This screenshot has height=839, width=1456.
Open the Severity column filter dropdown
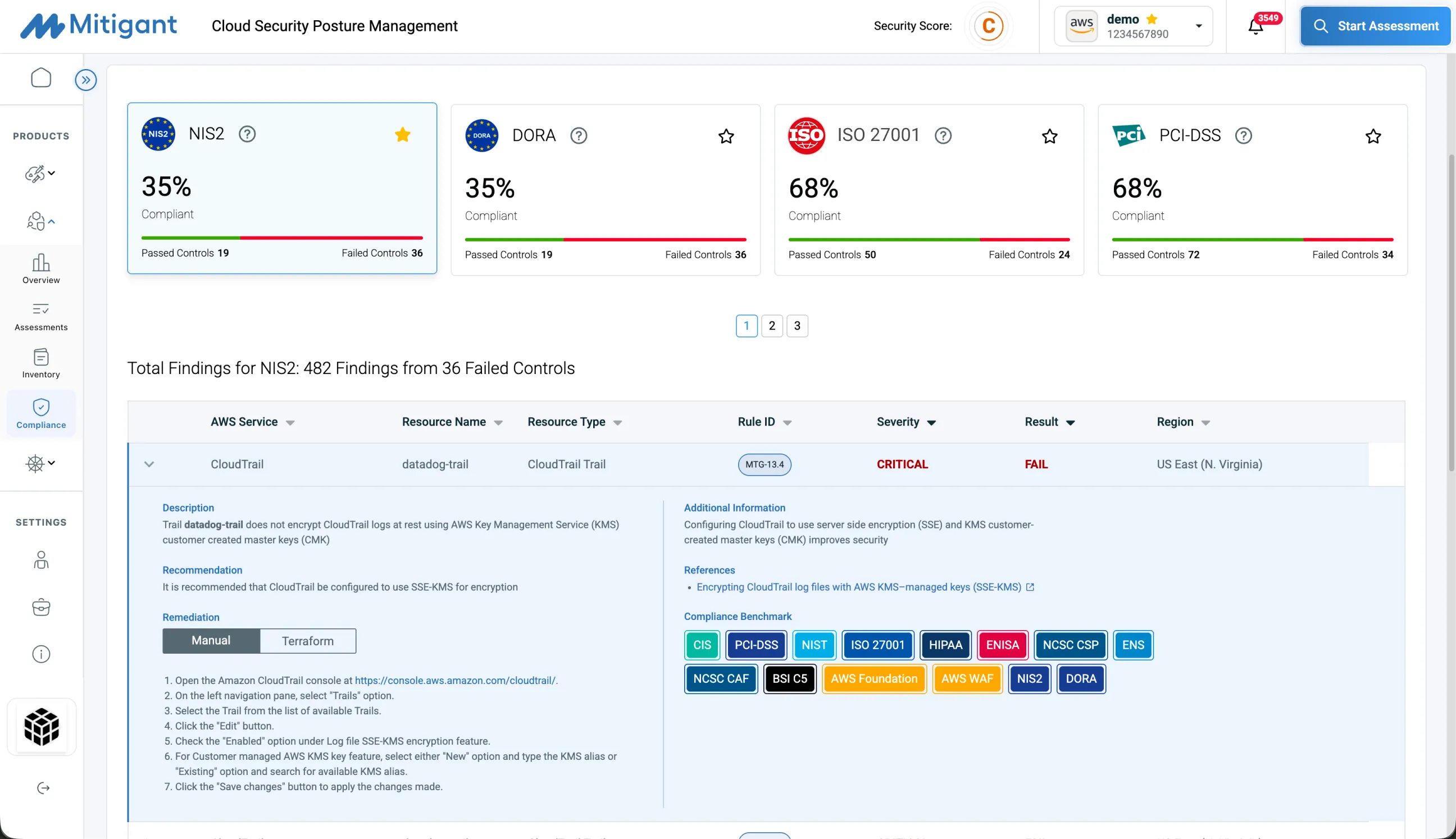(931, 423)
